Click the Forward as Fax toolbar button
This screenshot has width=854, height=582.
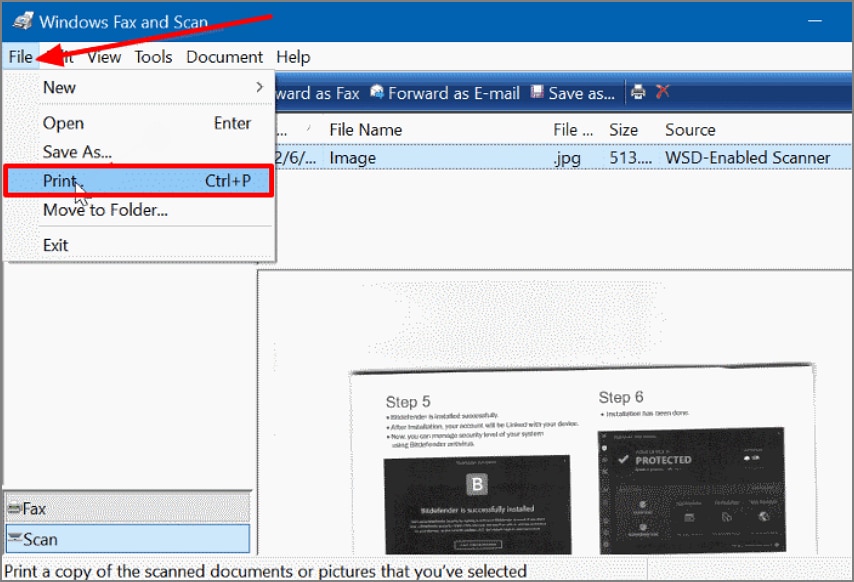coord(318,93)
